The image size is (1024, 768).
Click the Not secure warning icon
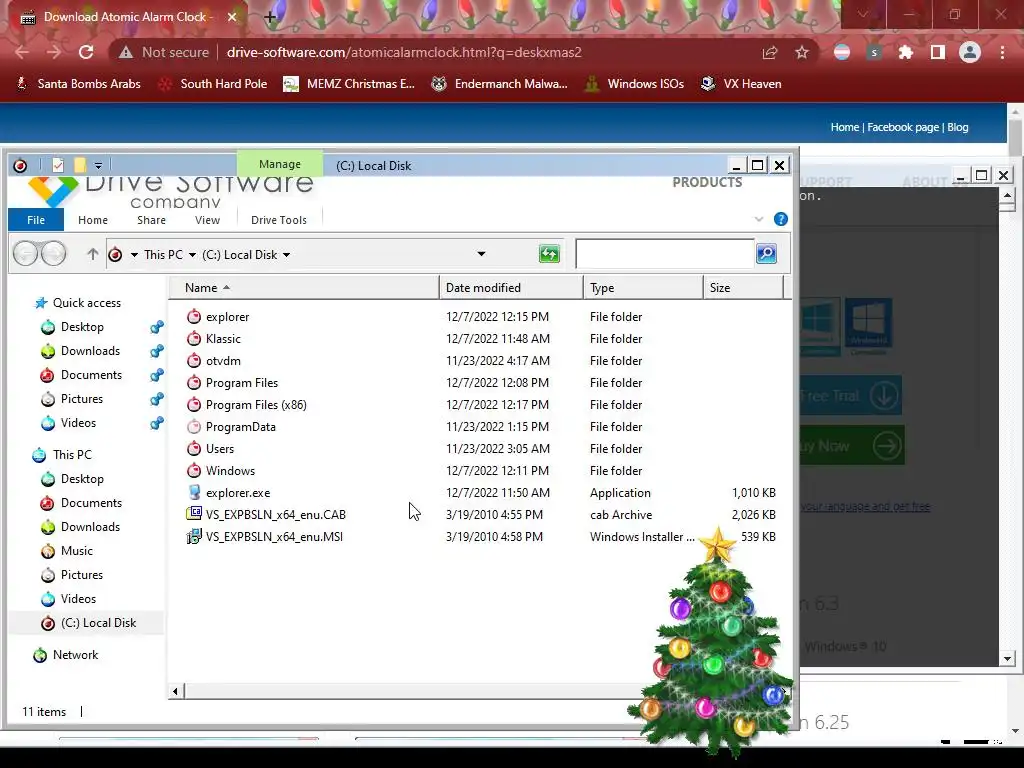point(126,52)
